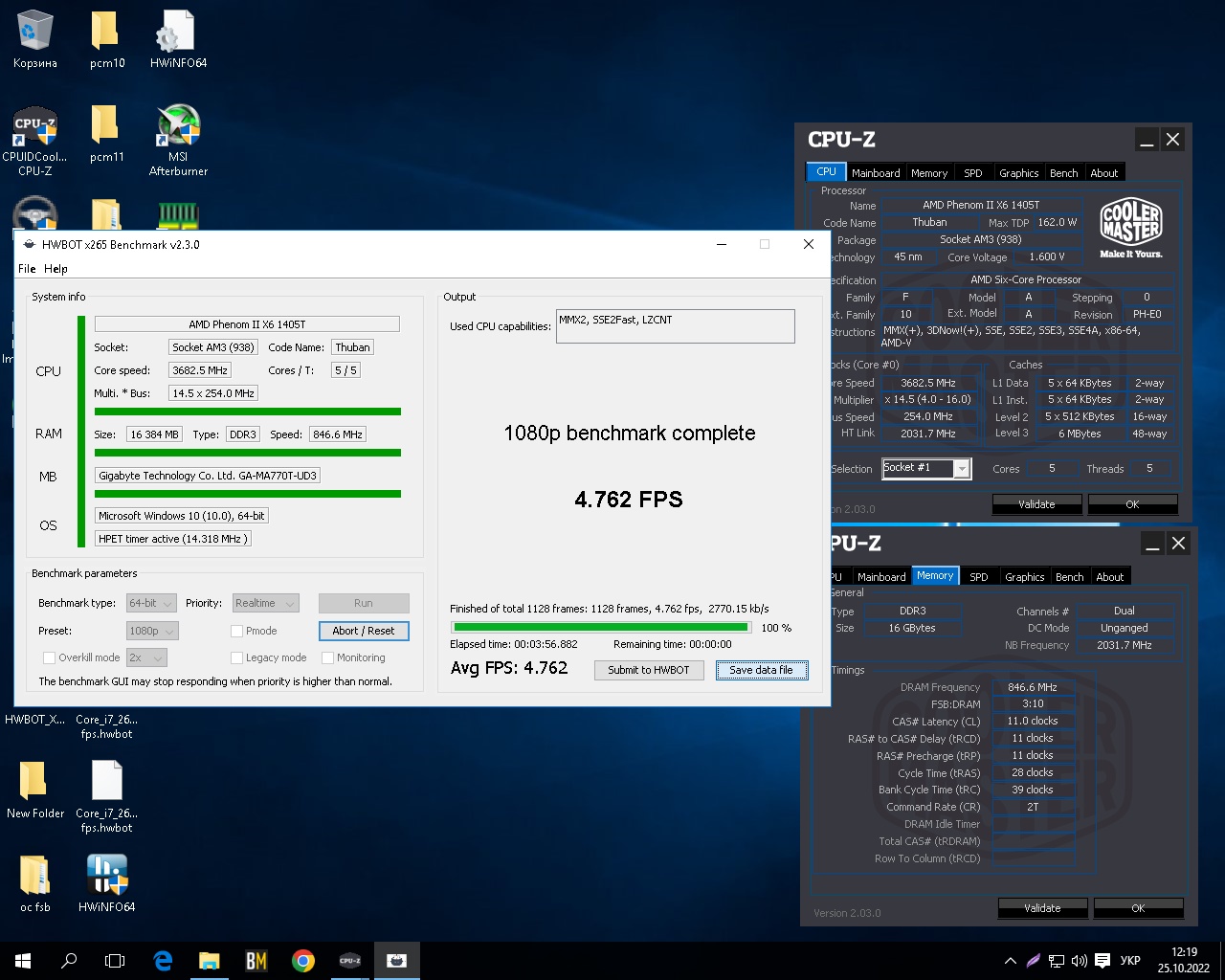This screenshot has height=980, width=1225.
Task: Open Bench tab in lower CPU-Z window
Action: 1069,577
